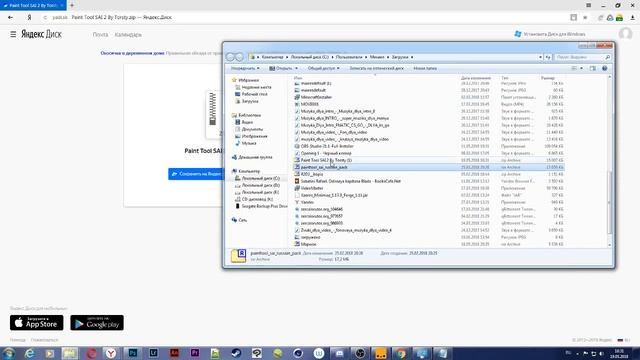Open Google Chrome from the taskbar
The image size is (640, 360).
401,353
